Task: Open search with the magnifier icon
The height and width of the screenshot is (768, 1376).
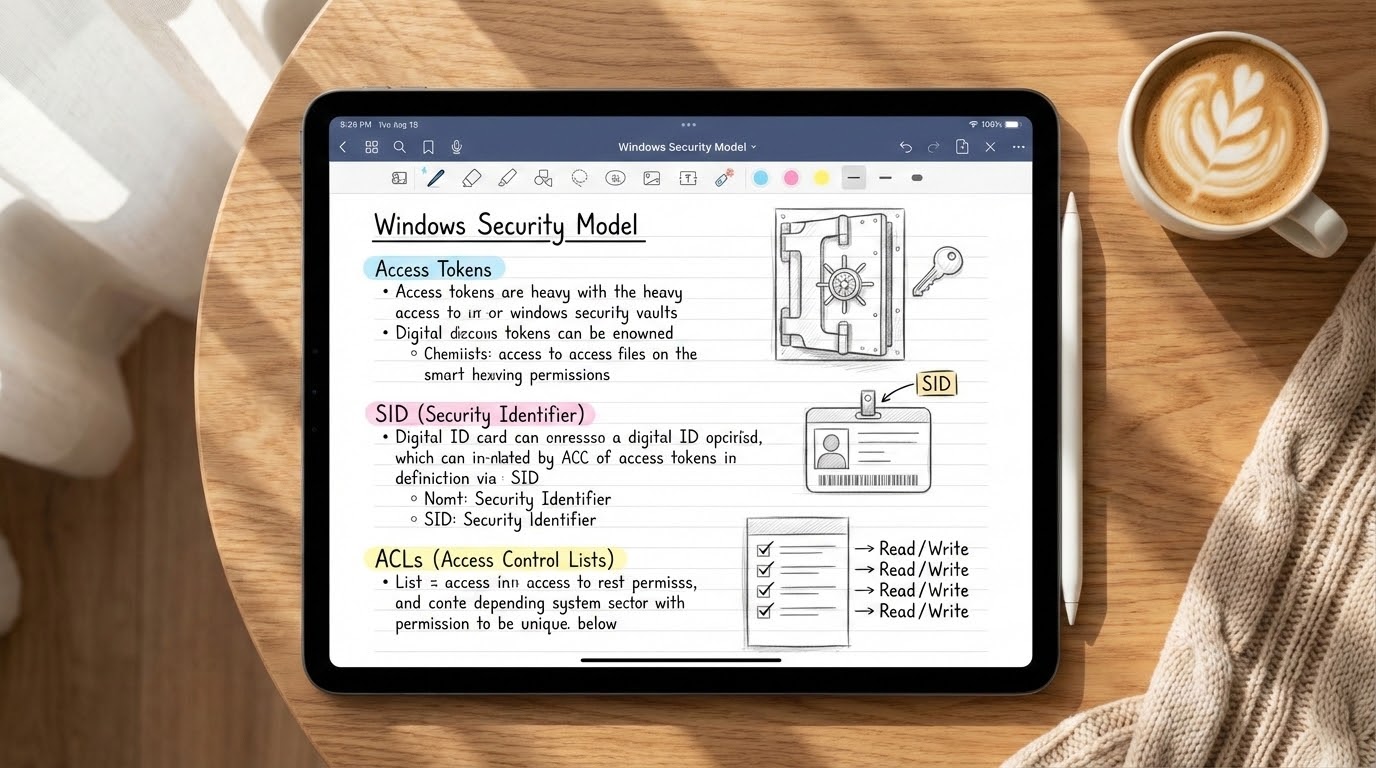Action: tap(399, 147)
